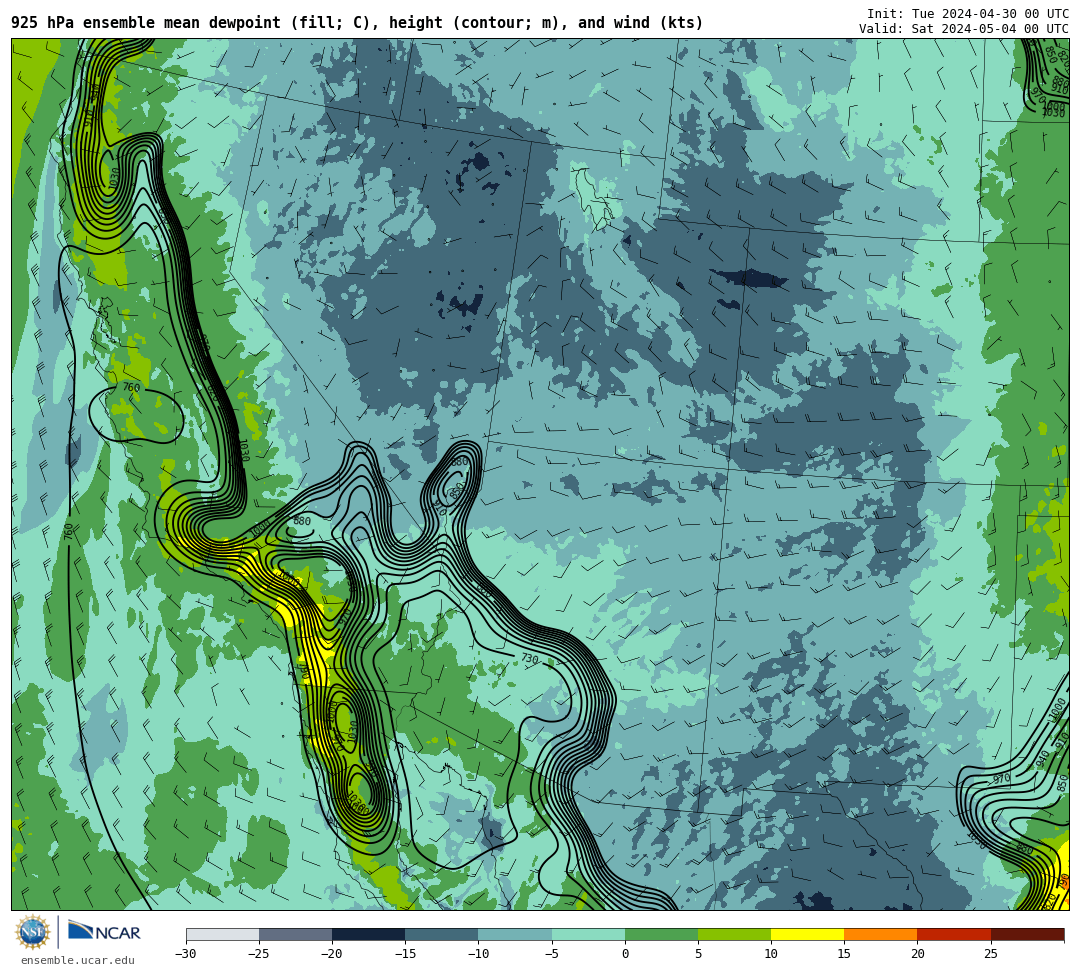Image resolution: width=1080 pixels, height=973 pixels.
Task: Click the positive '10' colorbar tick label
Action: click(x=771, y=954)
